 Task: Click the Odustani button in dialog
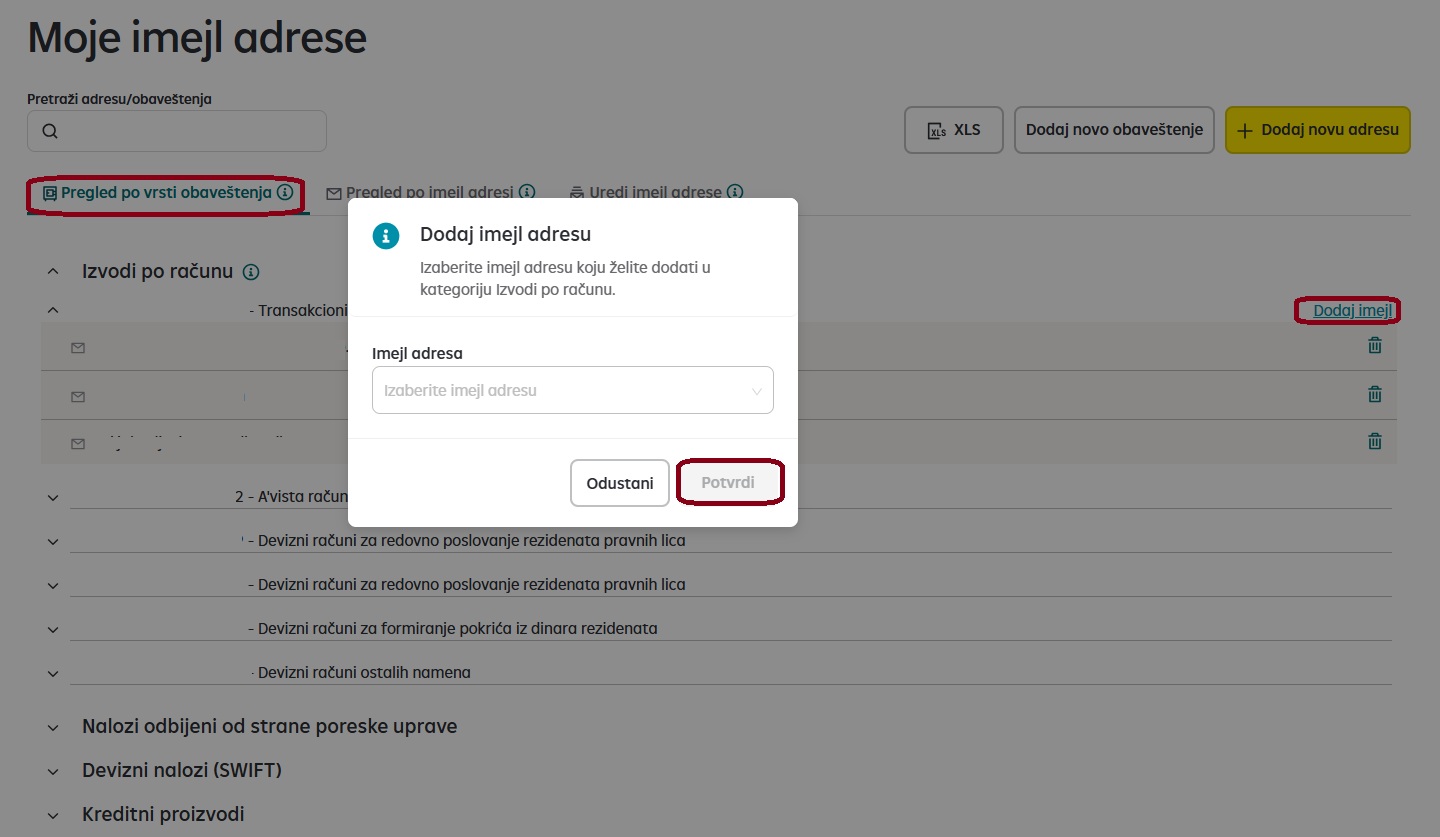(x=620, y=483)
